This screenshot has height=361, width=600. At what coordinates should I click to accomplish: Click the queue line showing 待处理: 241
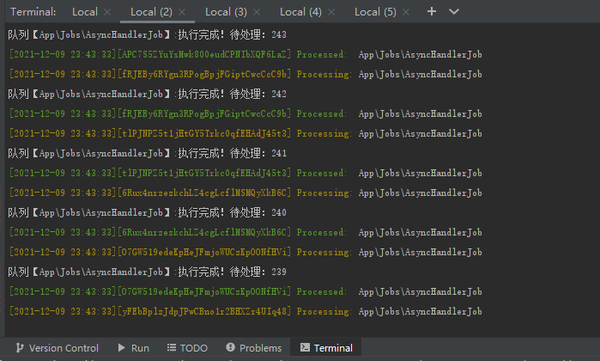(x=147, y=154)
